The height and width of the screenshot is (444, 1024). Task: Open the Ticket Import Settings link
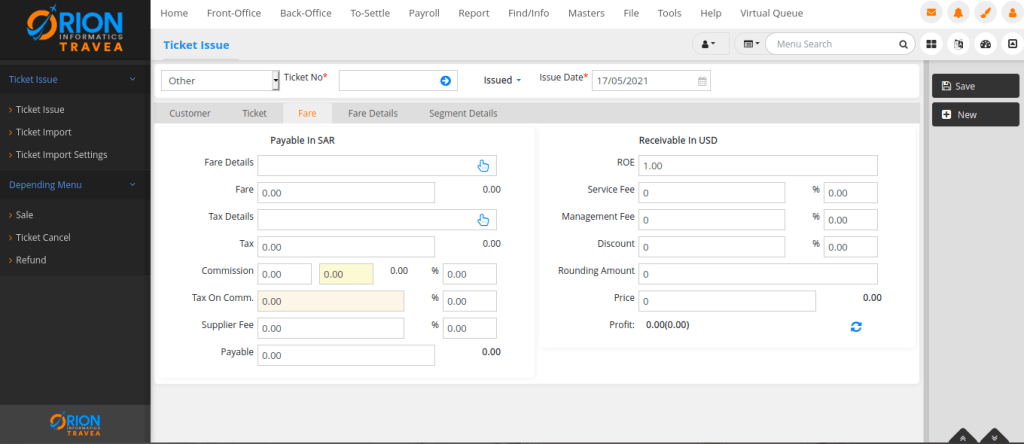pos(61,155)
